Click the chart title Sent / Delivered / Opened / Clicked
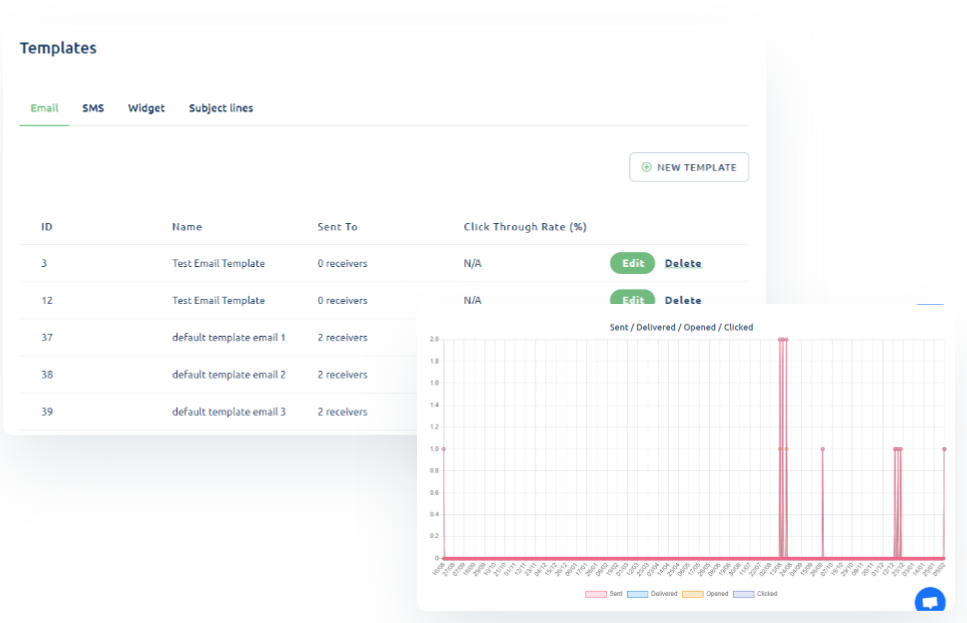 tap(681, 327)
